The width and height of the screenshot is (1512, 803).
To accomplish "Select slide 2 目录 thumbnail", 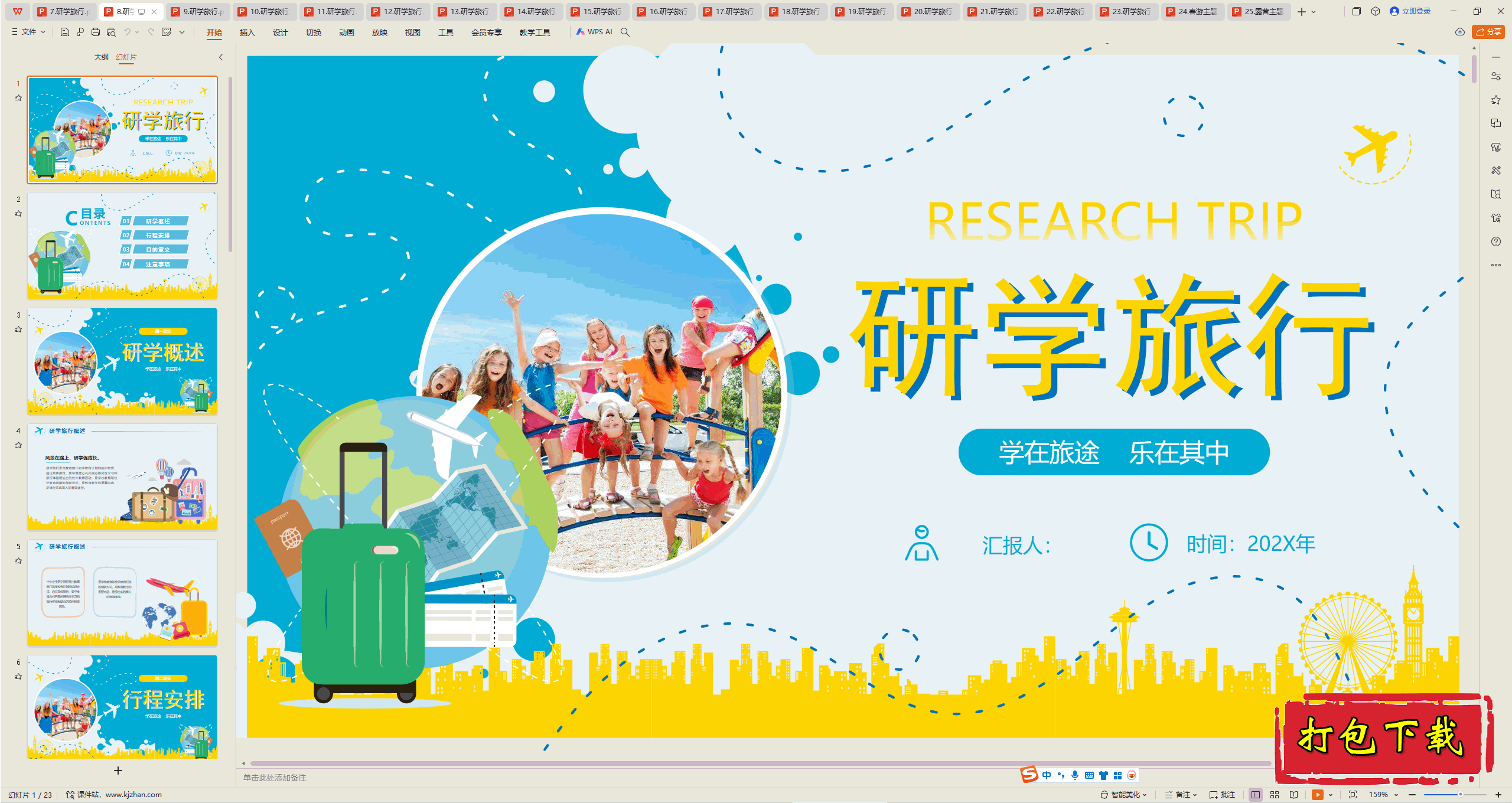I will click(x=122, y=246).
